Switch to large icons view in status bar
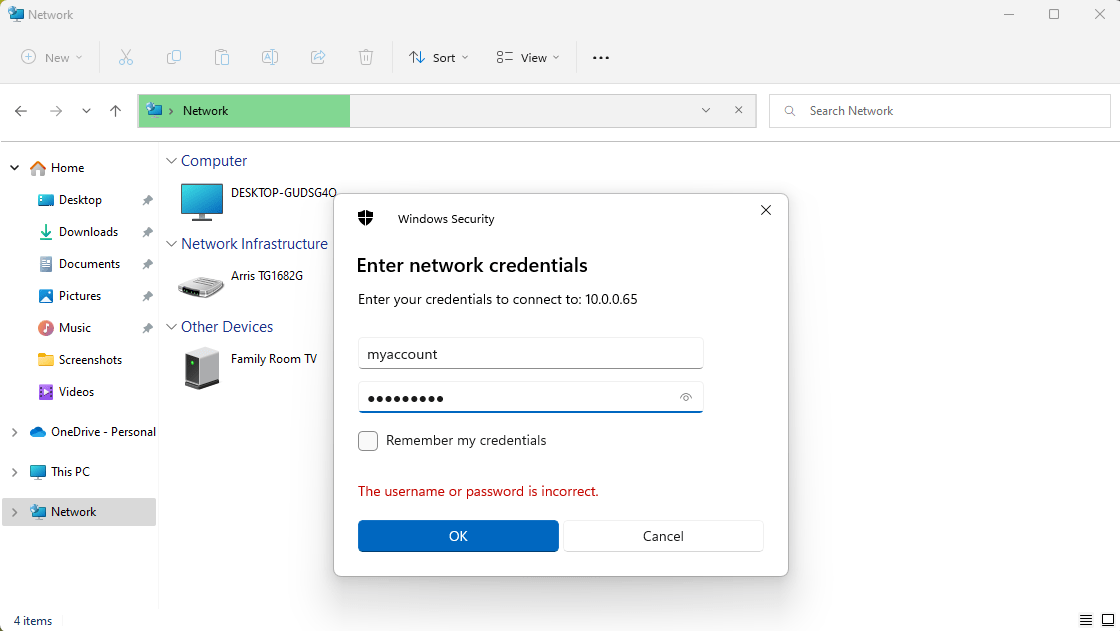 [x=1108, y=620]
